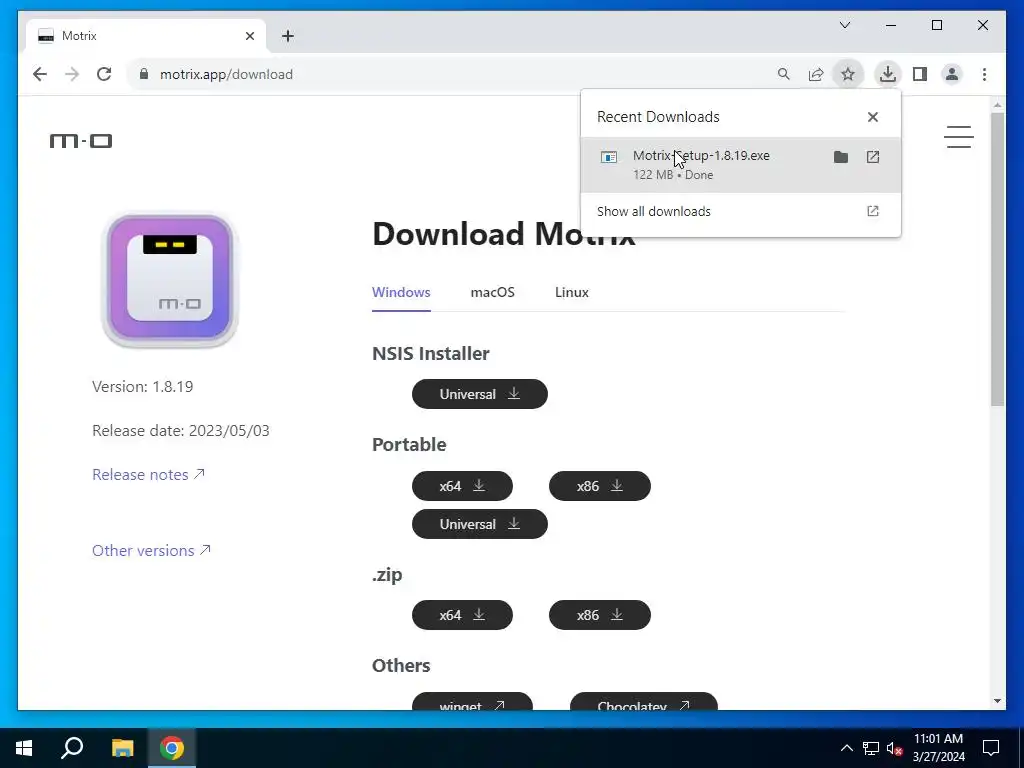This screenshot has width=1024, height=768.
Task: Close the Recent Downloads popup
Action: coord(873,117)
